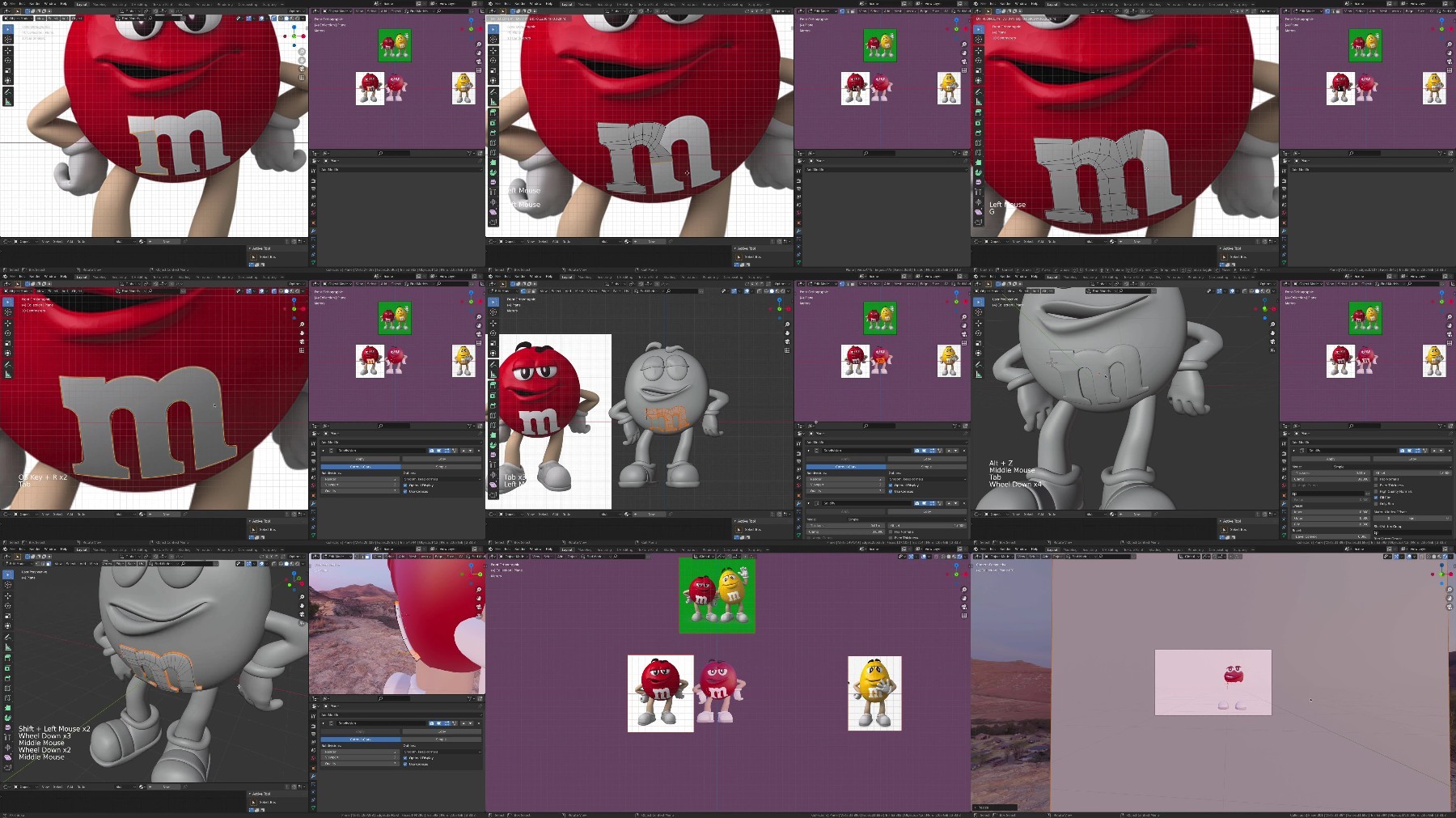
Task: Select the Extrude tool in the 'Tab x3' frame toolbar
Action: tap(493, 385)
